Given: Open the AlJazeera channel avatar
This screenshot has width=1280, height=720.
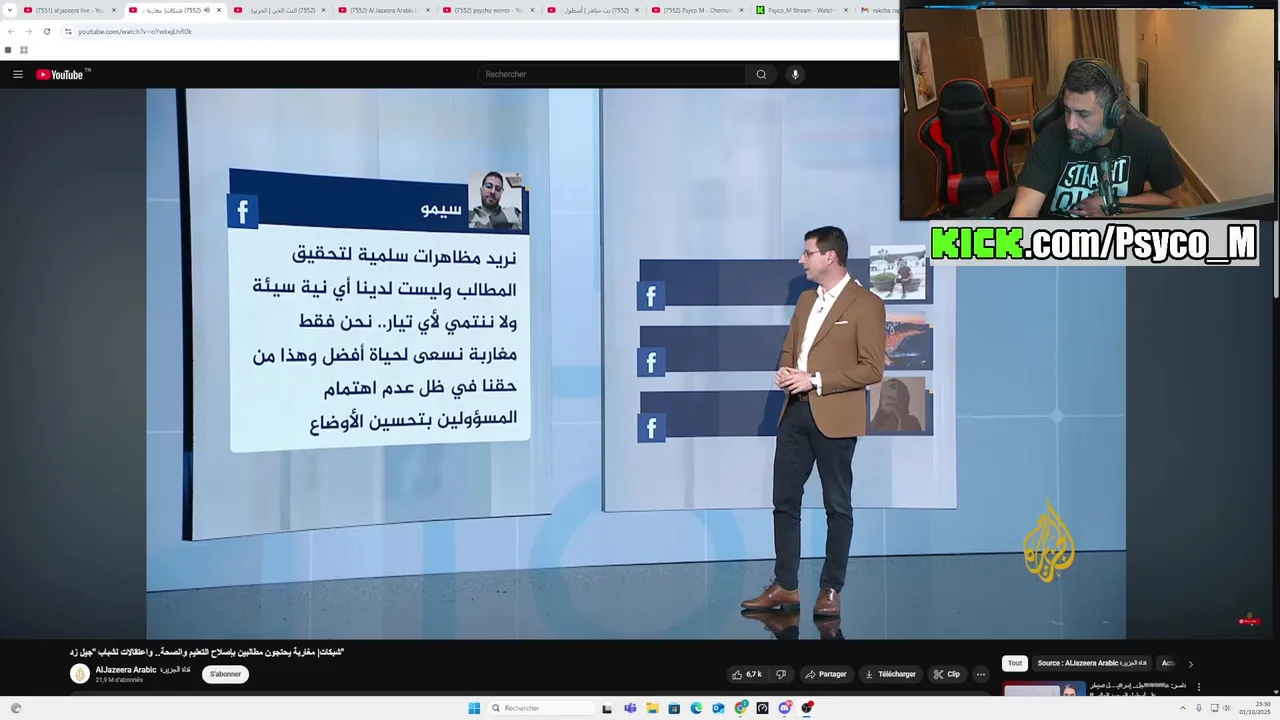Looking at the screenshot, I should click(x=80, y=674).
